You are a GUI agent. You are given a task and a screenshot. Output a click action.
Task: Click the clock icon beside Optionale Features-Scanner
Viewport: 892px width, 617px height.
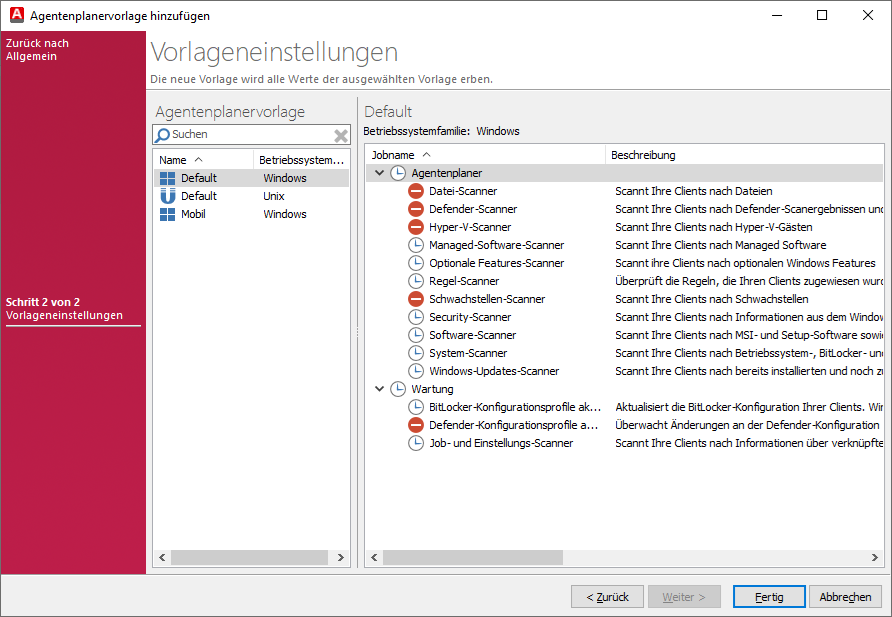416,263
